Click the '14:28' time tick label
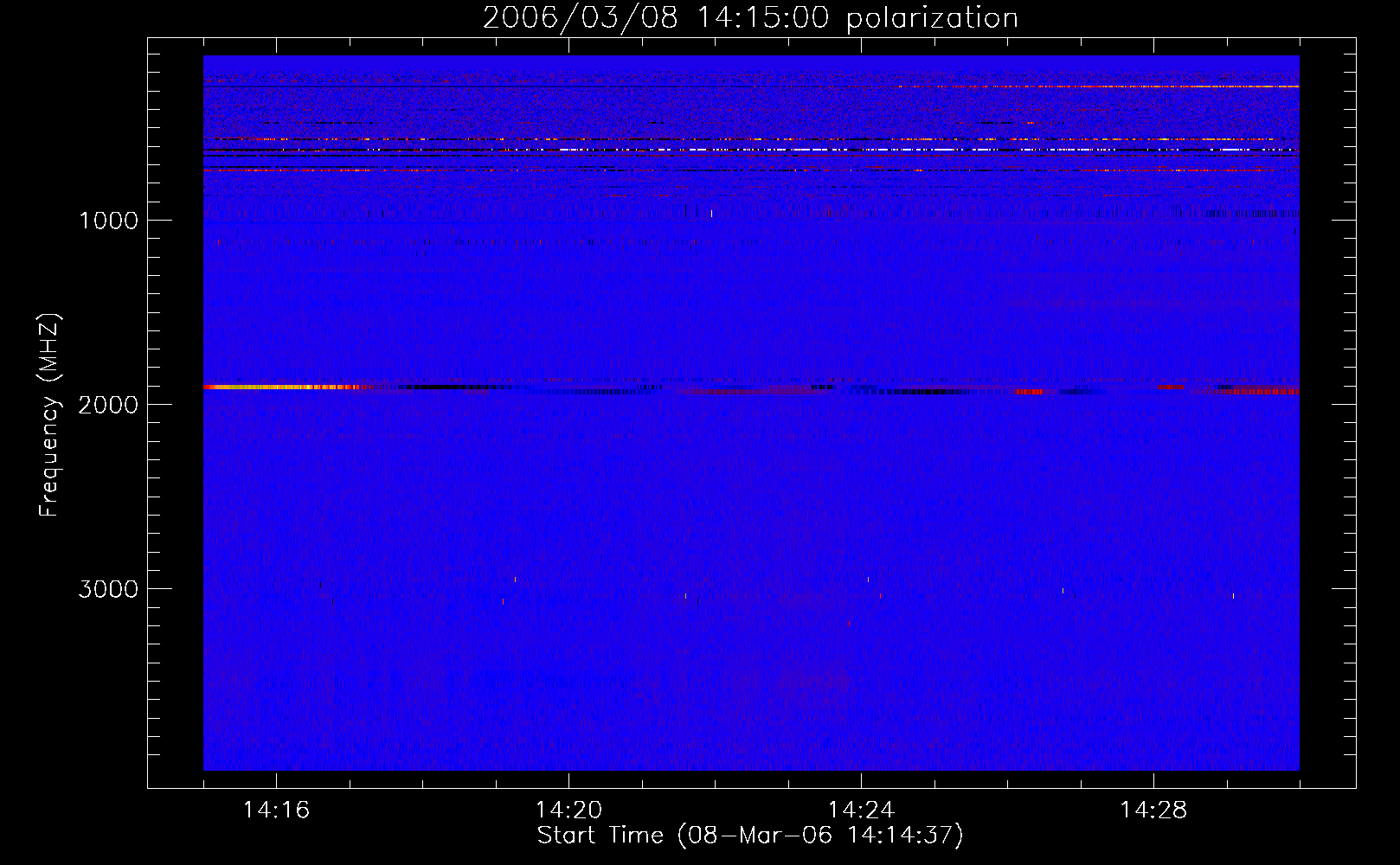The width and height of the screenshot is (1400, 865). coord(1153,811)
